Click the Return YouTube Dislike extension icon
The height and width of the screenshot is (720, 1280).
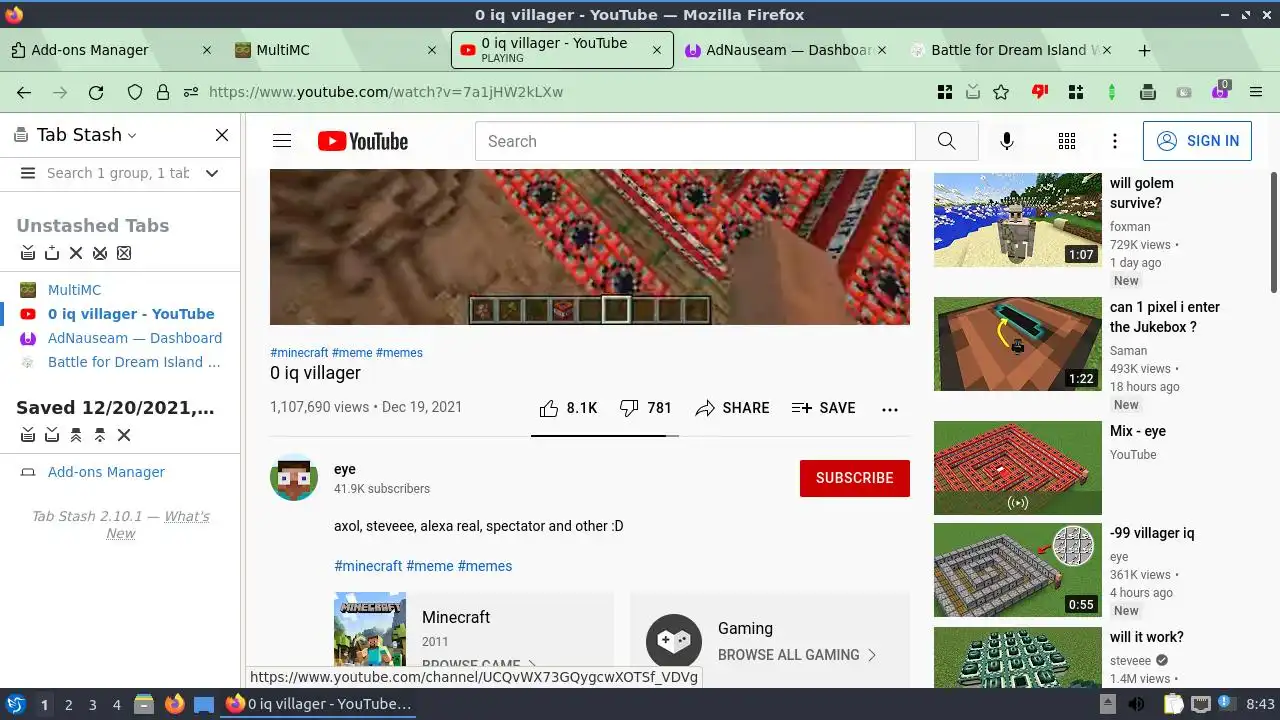1040,92
